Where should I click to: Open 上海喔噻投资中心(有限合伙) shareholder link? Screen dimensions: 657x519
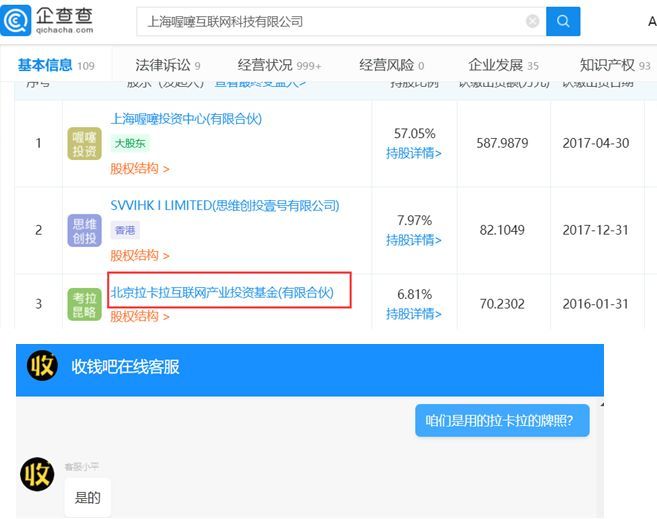click(x=186, y=119)
